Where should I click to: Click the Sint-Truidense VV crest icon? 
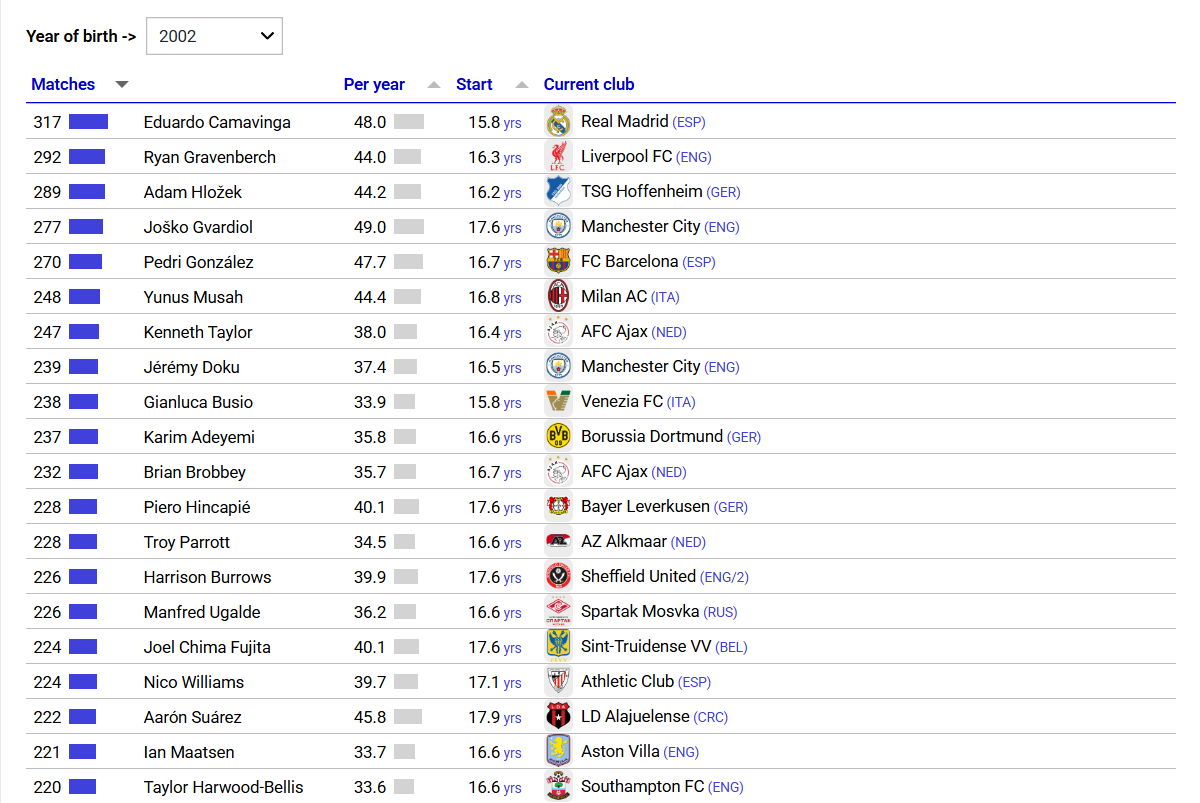[x=558, y=647]
